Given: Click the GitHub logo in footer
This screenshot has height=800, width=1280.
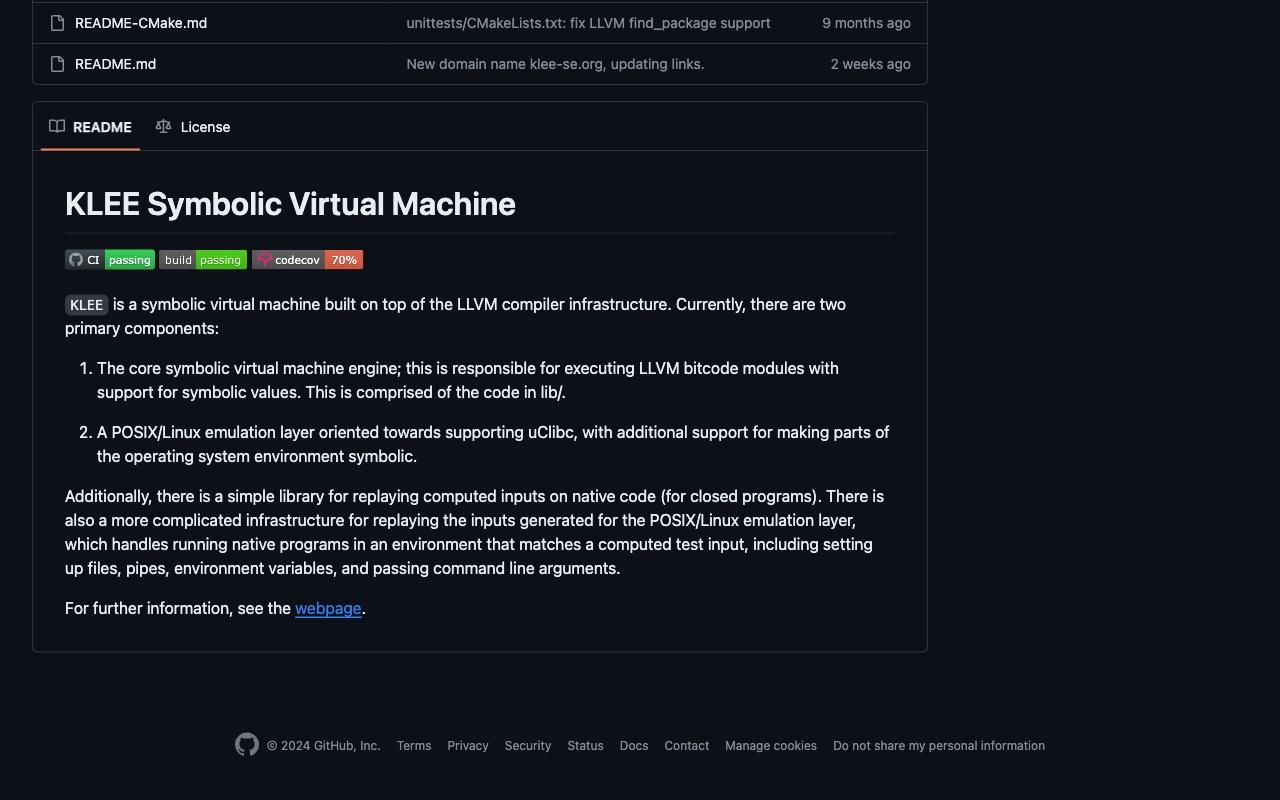Looking at the screenshot, I should pos(247,745).
